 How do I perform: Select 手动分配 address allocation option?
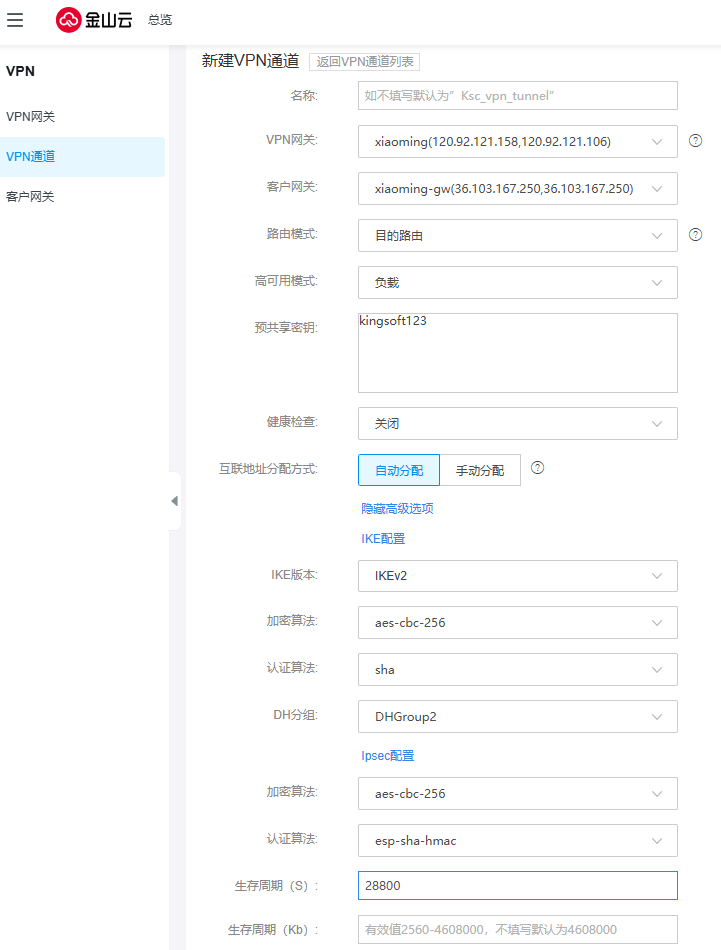[x=480, y=470]
